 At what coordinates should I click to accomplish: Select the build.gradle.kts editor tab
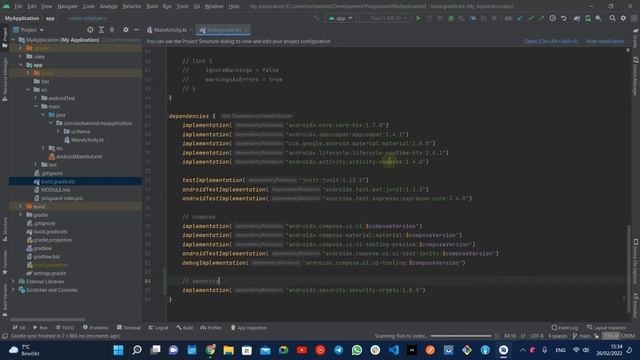[x=223, y=30]
